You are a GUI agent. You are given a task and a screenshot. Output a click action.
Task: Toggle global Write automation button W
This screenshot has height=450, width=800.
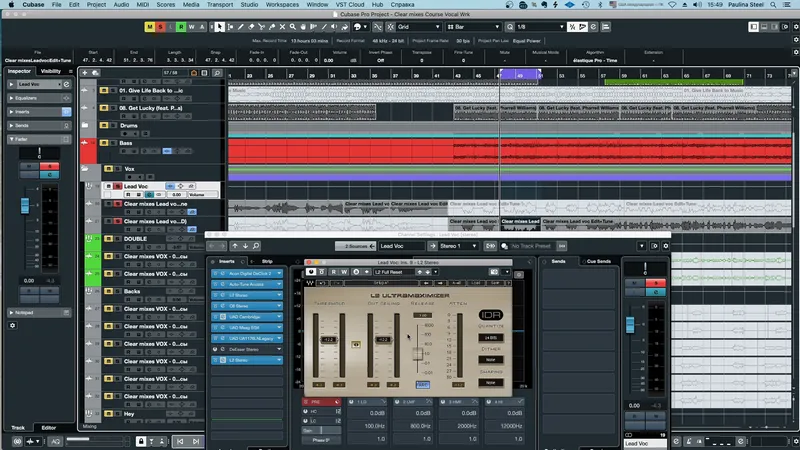(191, 27)
